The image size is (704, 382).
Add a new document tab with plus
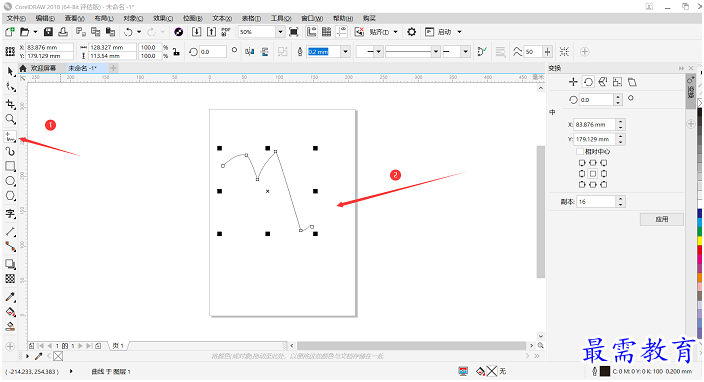point(114,68)
